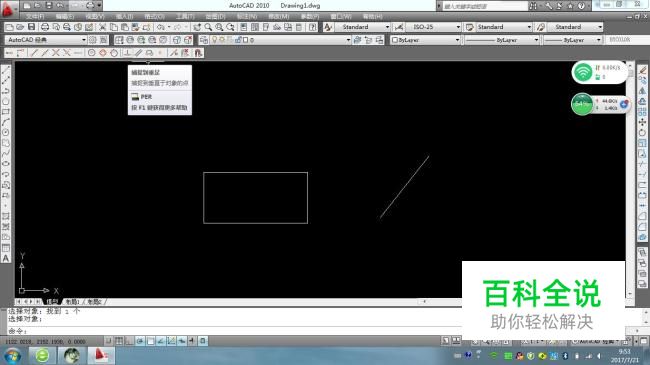Screen dimensions: 650x365
Task: Select the Multiline Text A tool
Action: click(6, 258)
